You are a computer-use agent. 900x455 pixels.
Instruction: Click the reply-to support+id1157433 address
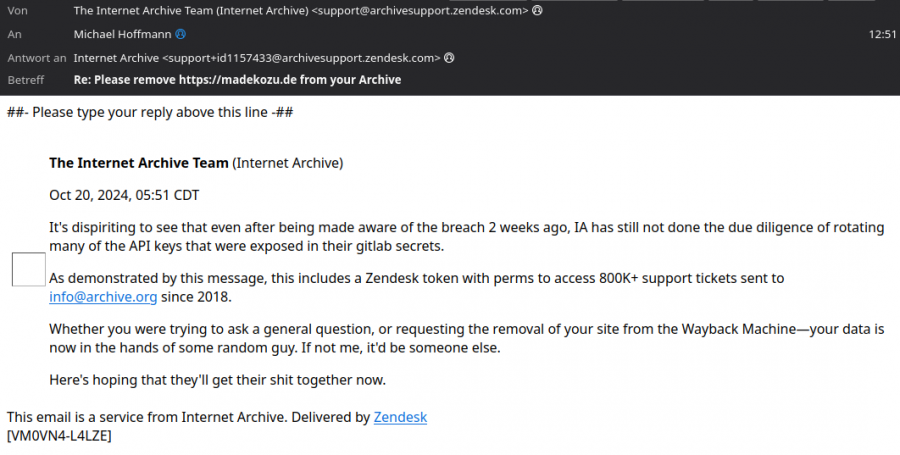(257, 58)
